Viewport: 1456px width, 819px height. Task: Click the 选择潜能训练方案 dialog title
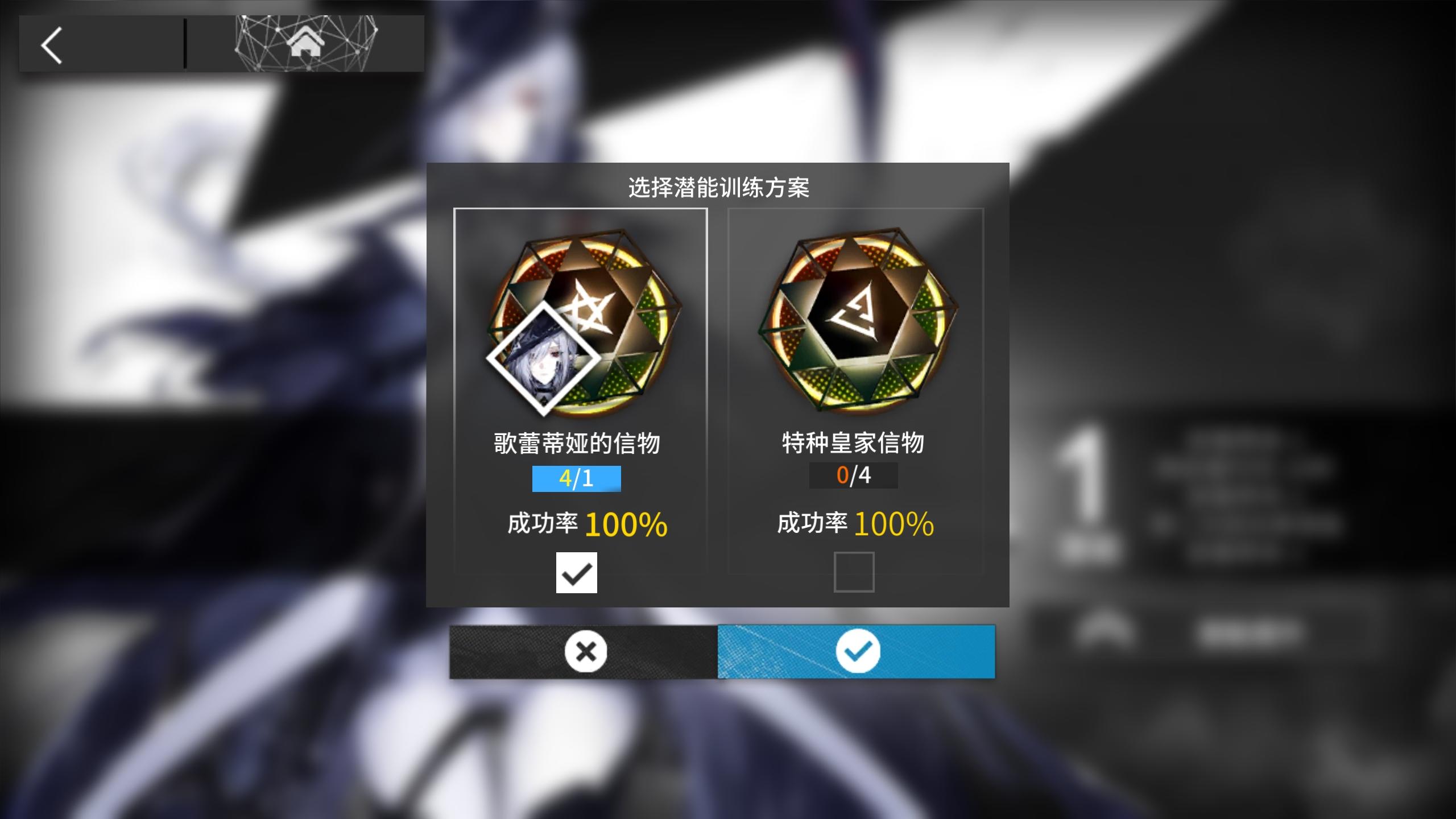coord(718,188)
